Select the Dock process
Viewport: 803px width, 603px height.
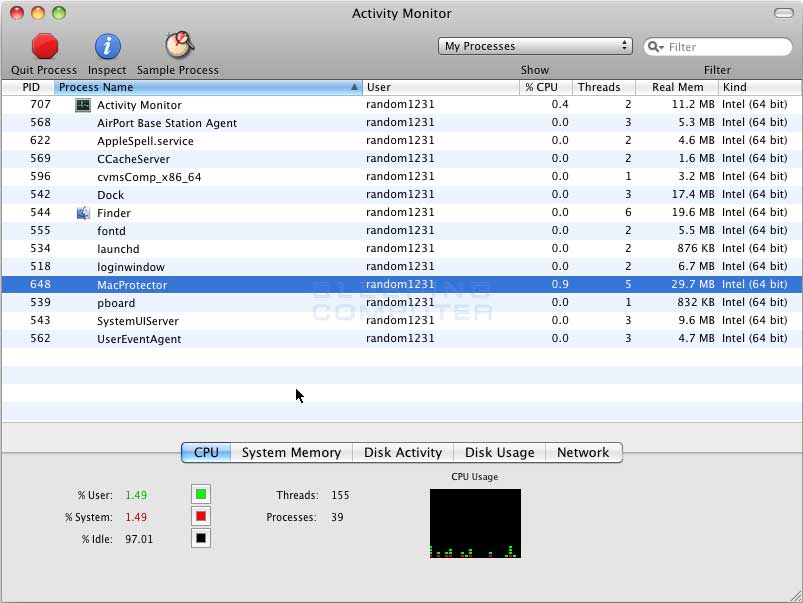(x=402, y=195)
